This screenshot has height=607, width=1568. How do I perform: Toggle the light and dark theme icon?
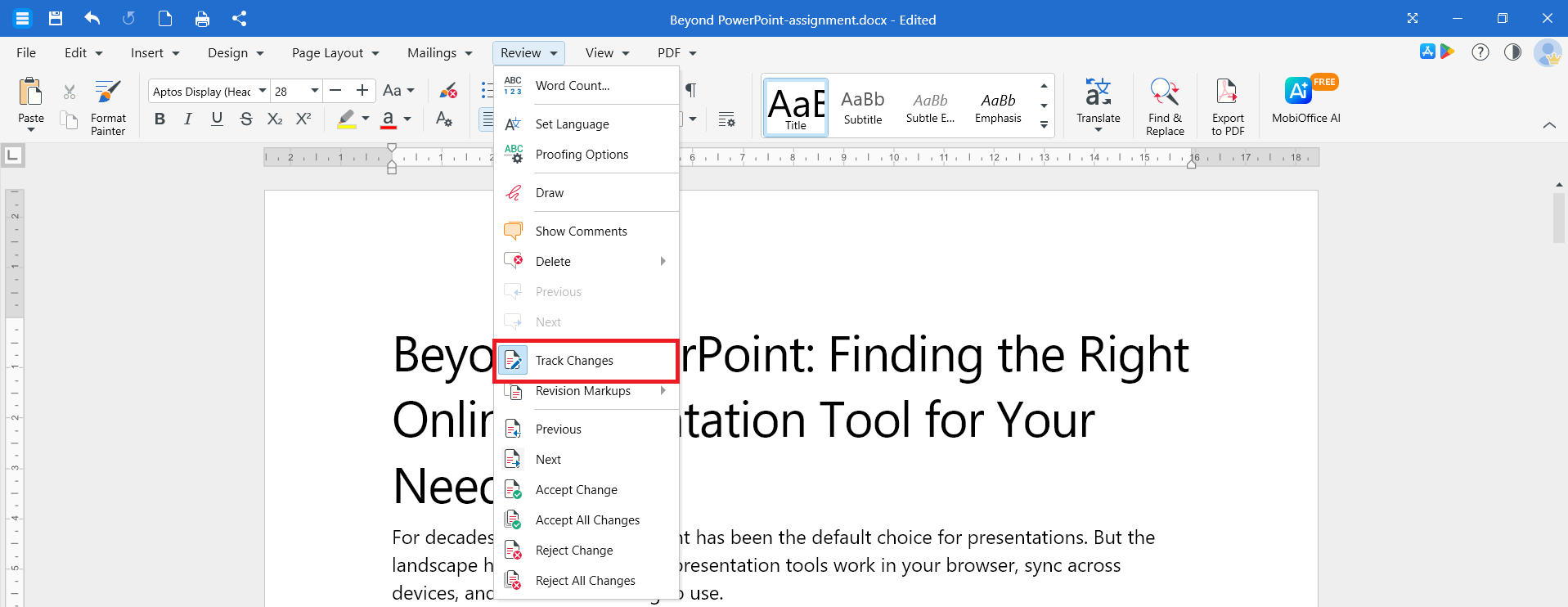click(1513, 52)
